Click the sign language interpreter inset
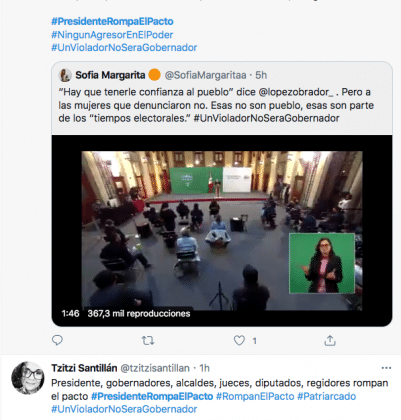401x420 pixels. [x=322, y=263]
